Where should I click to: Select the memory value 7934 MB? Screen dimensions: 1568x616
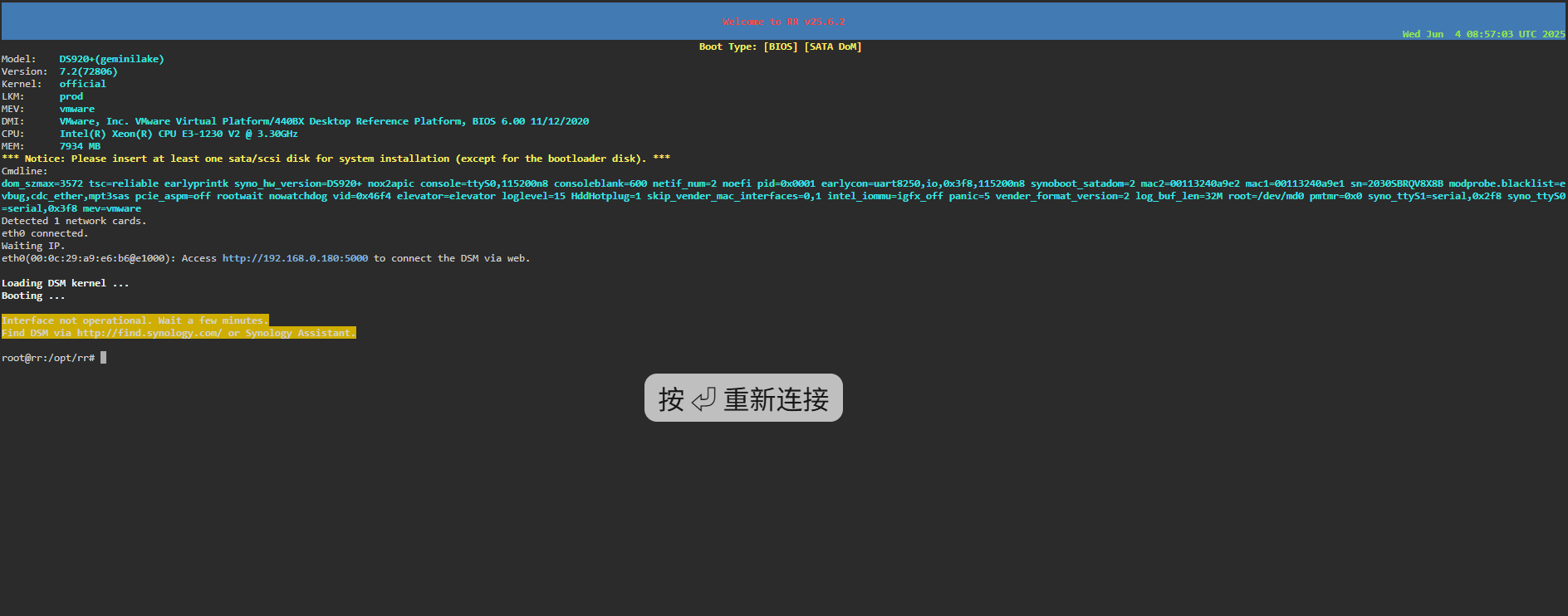(80, 146)
